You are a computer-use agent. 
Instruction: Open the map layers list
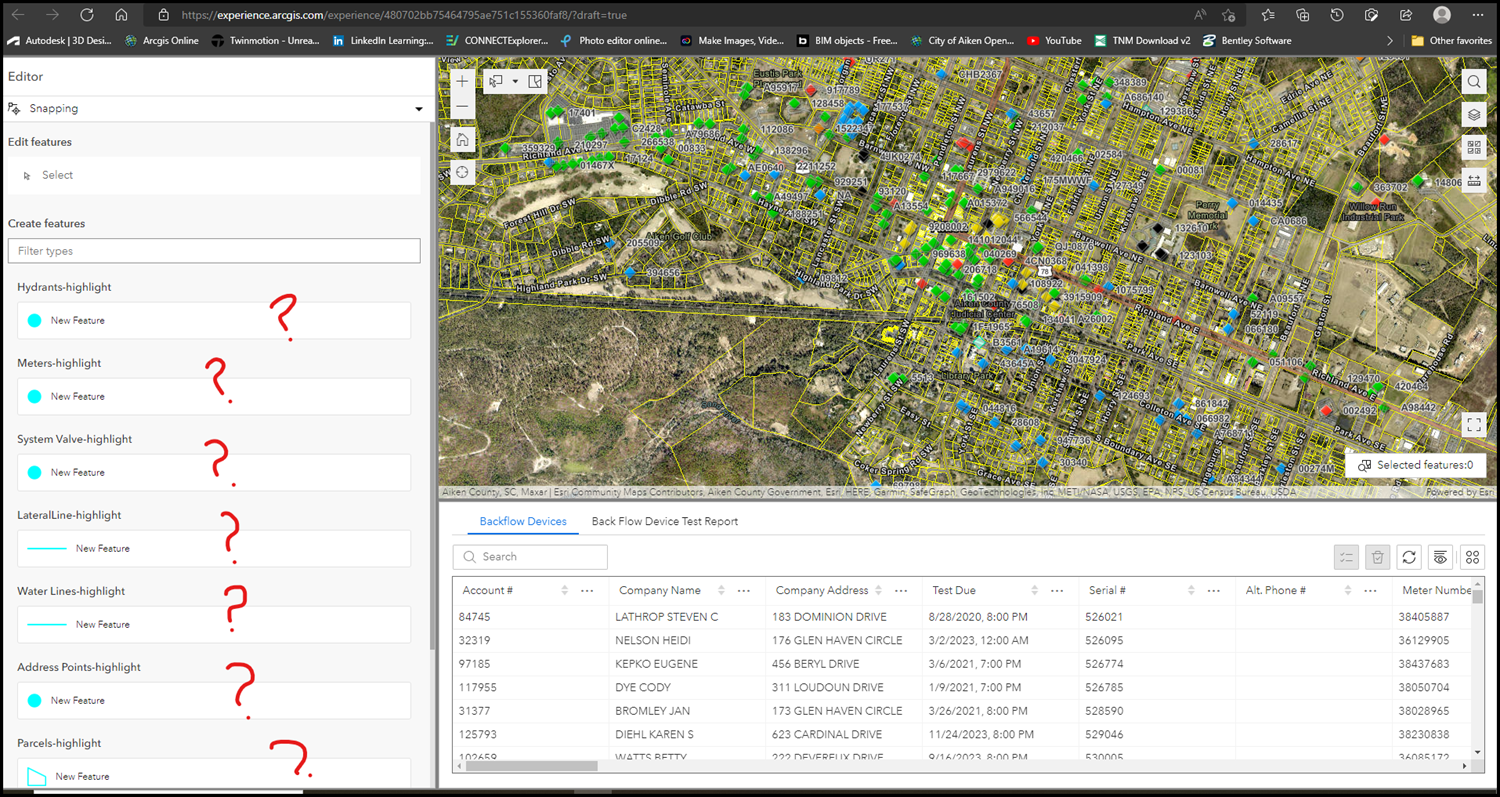[1474, 115]
